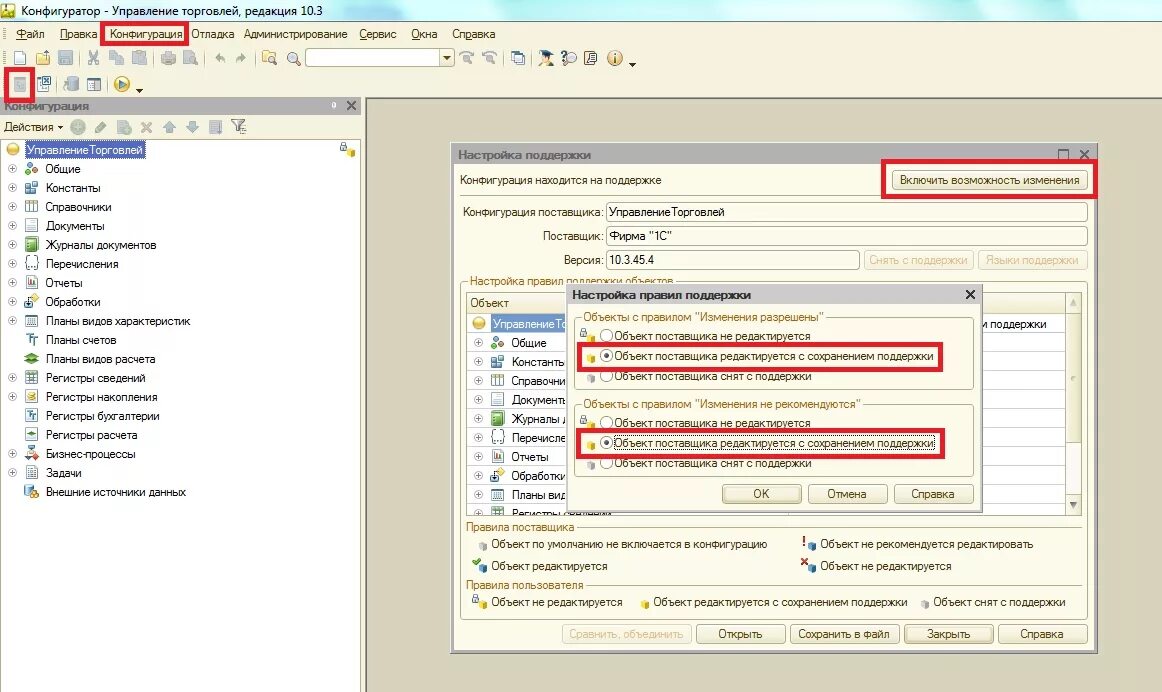
Task: Click the Move up arrow in Конфигурация panel
Action: tap(170, 127)
